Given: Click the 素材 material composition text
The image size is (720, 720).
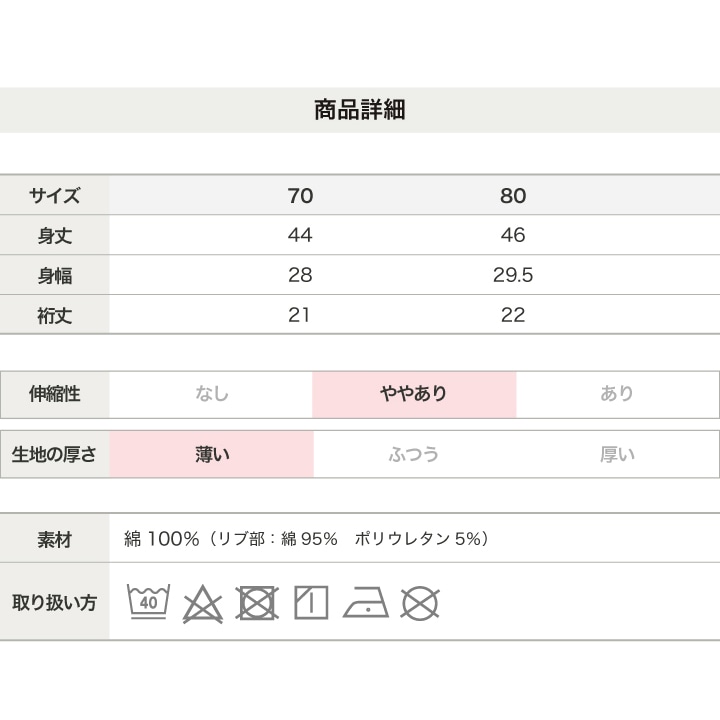Looking at the screenshot, I should (306, 539).
